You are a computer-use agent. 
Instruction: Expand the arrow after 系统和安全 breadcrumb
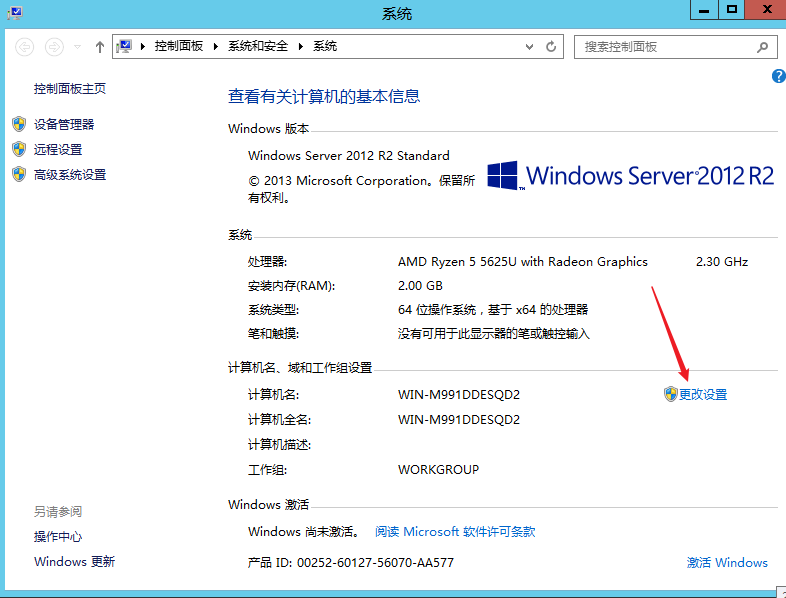coord(301,47)
